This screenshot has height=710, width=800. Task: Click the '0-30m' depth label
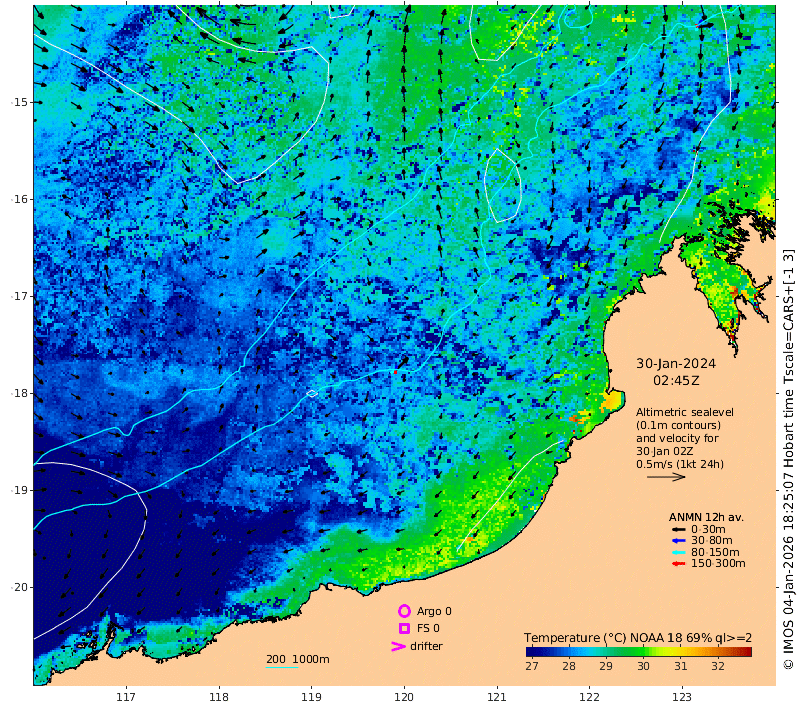click(708, 529)
